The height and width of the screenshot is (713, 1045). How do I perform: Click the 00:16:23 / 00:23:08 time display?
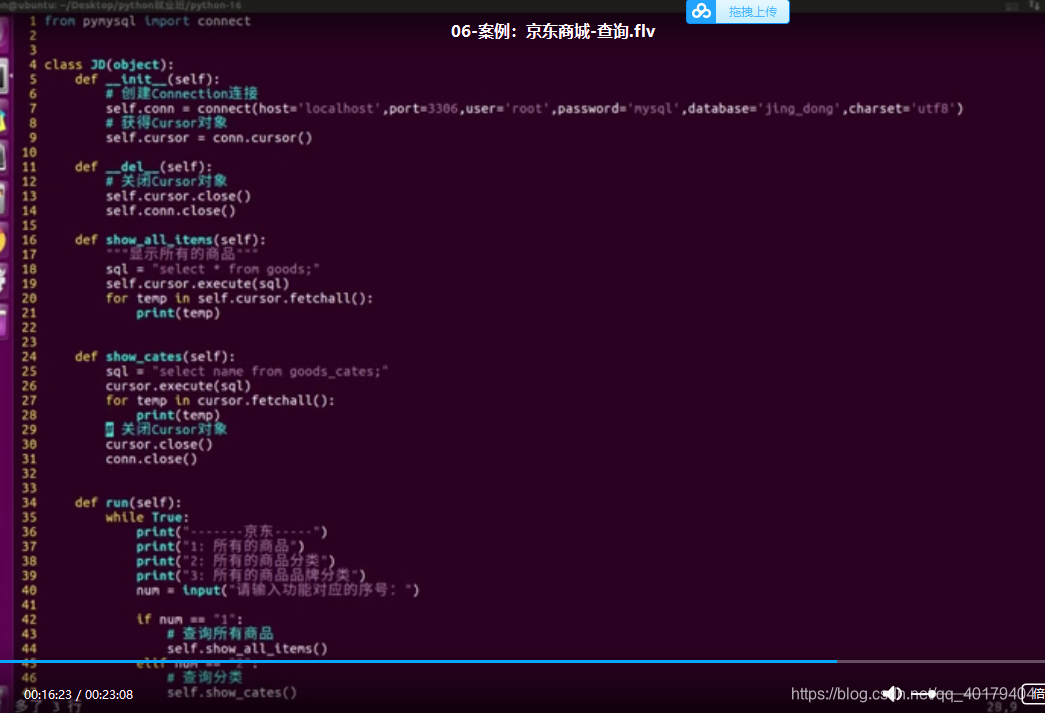pos(79,694)
